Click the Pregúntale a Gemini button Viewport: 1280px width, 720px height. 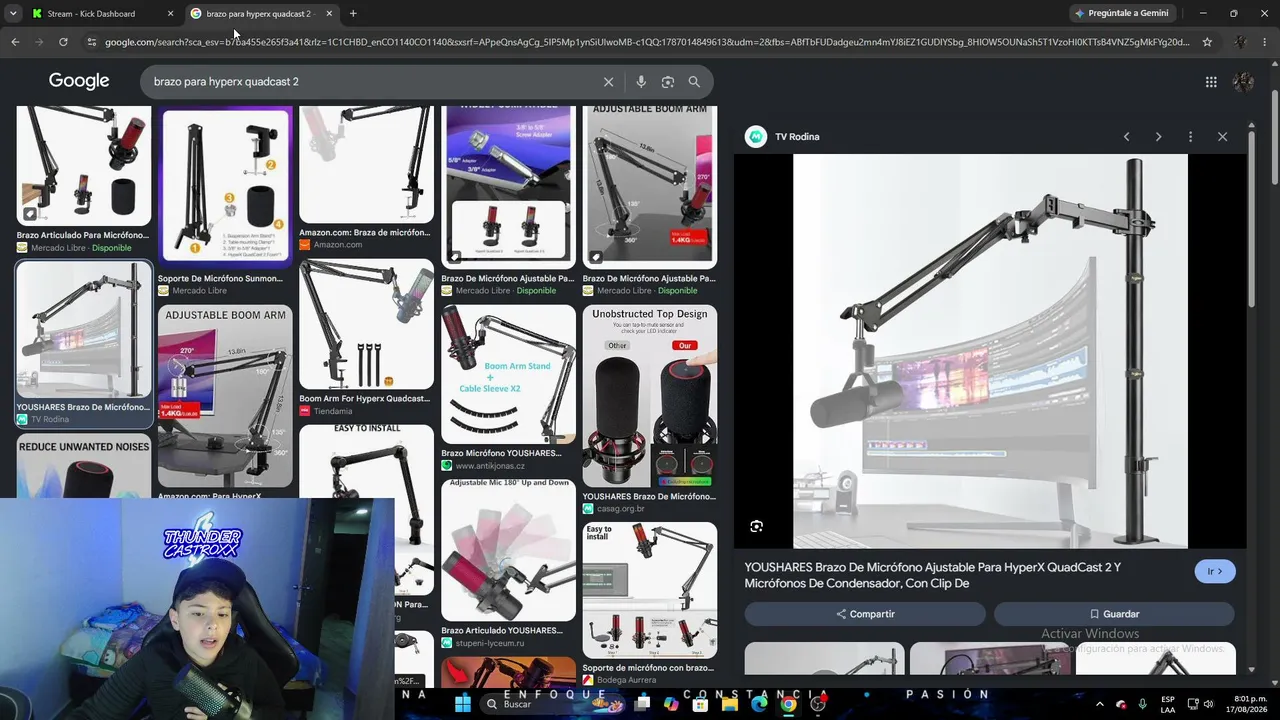click(1121, 13)
